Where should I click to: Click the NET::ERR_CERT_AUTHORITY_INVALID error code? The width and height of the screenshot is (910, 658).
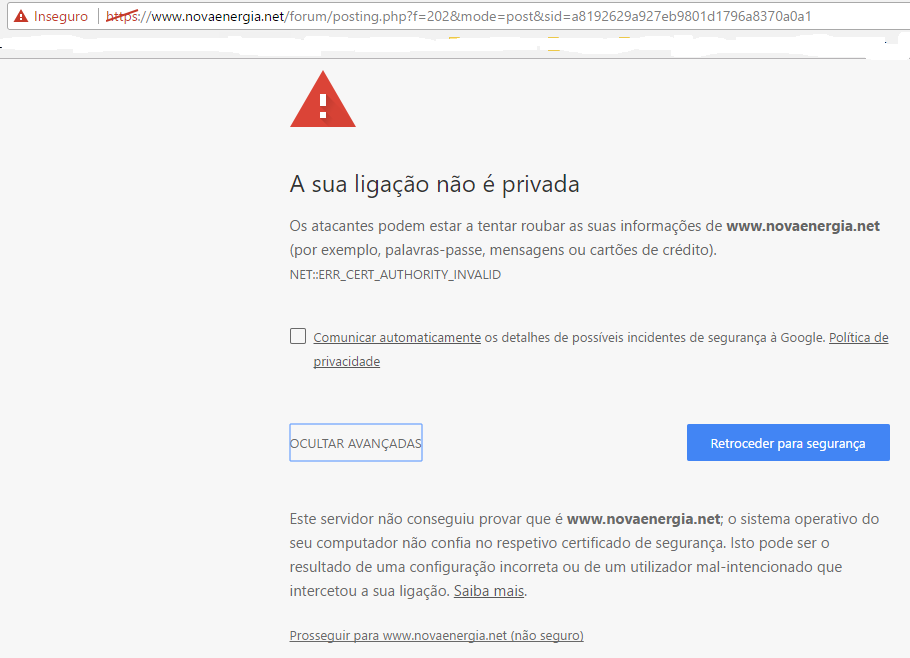click(395, 274)
